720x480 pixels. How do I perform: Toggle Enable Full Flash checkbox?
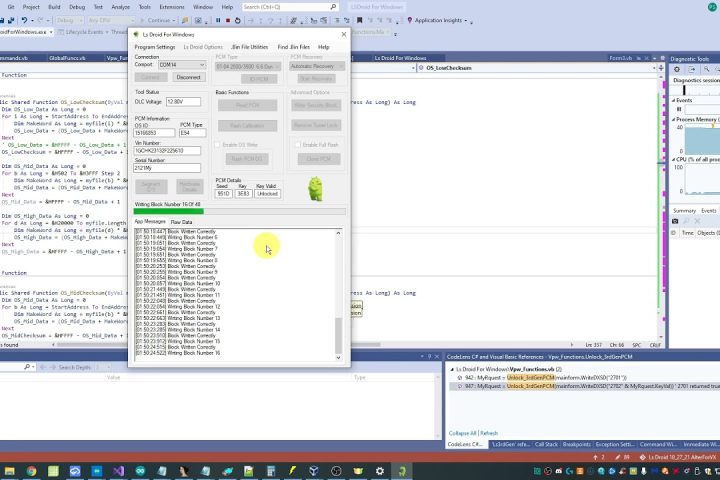298,145
